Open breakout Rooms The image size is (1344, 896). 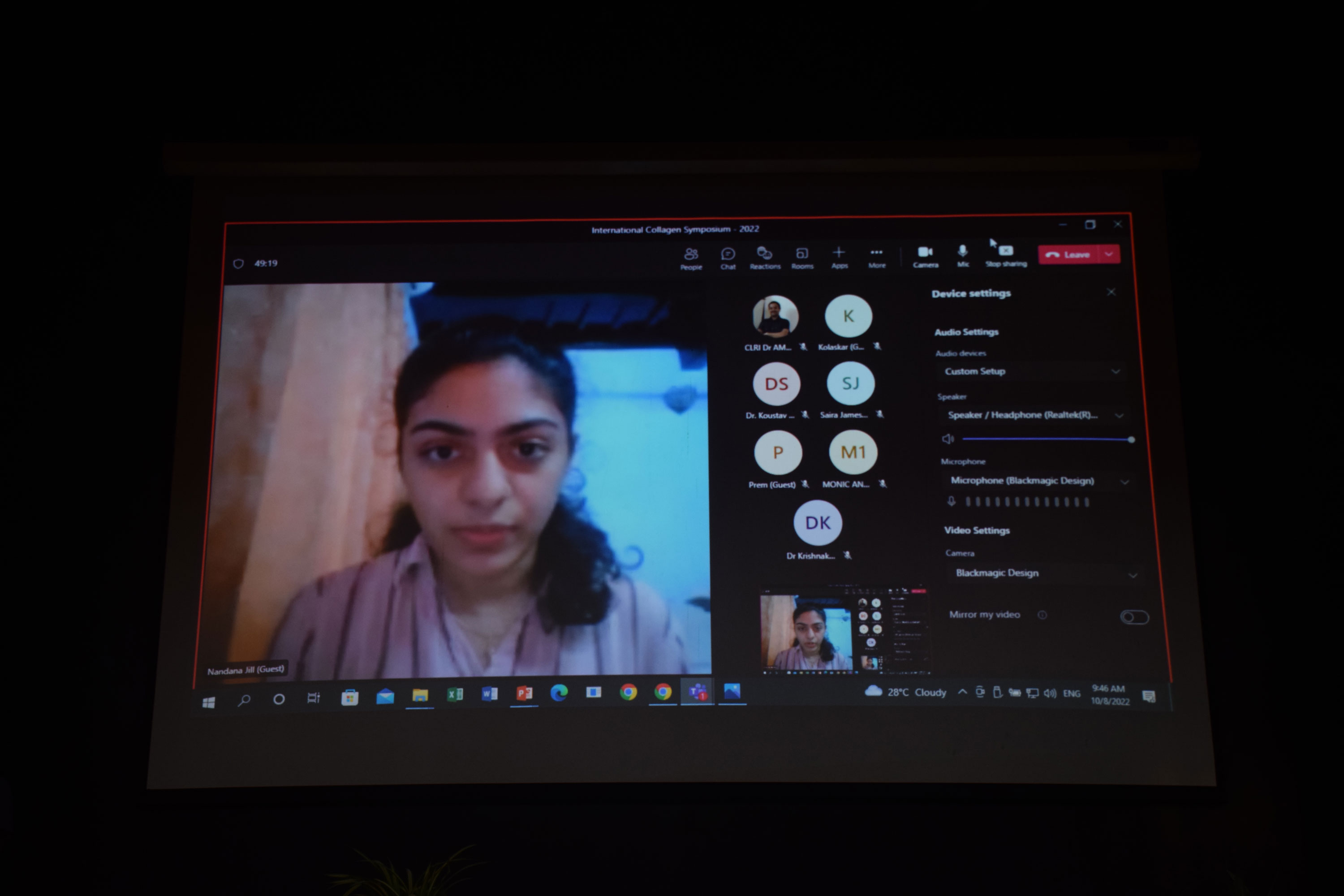tap(802, 257)
